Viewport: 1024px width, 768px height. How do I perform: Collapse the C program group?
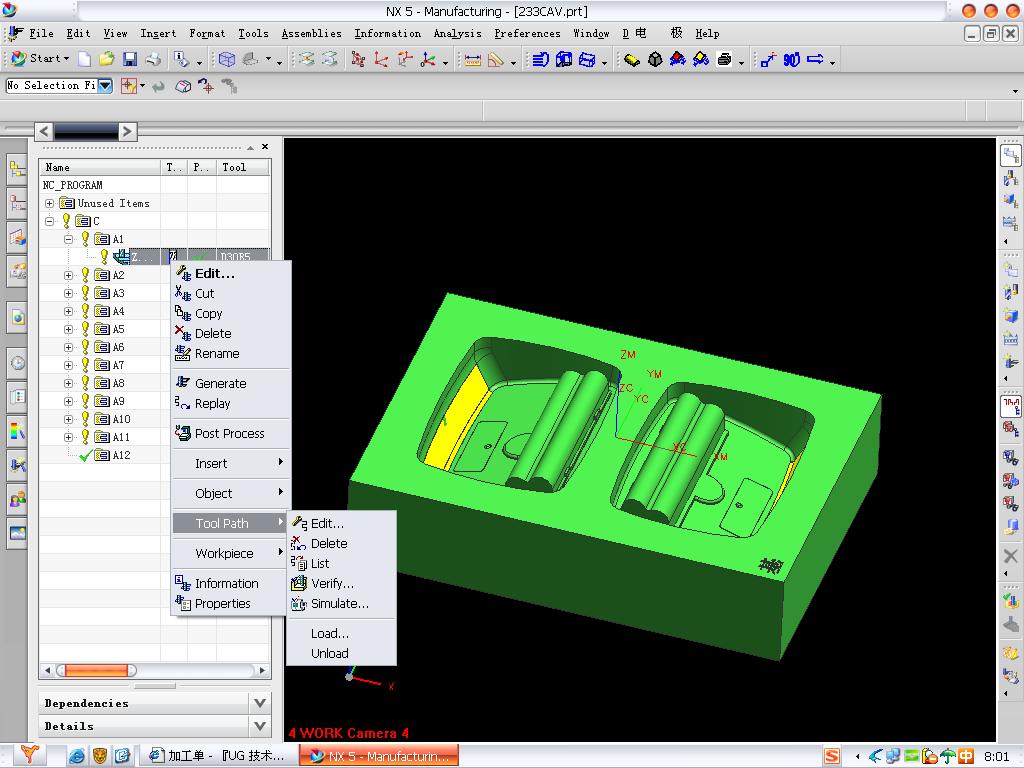coord(50,221)
